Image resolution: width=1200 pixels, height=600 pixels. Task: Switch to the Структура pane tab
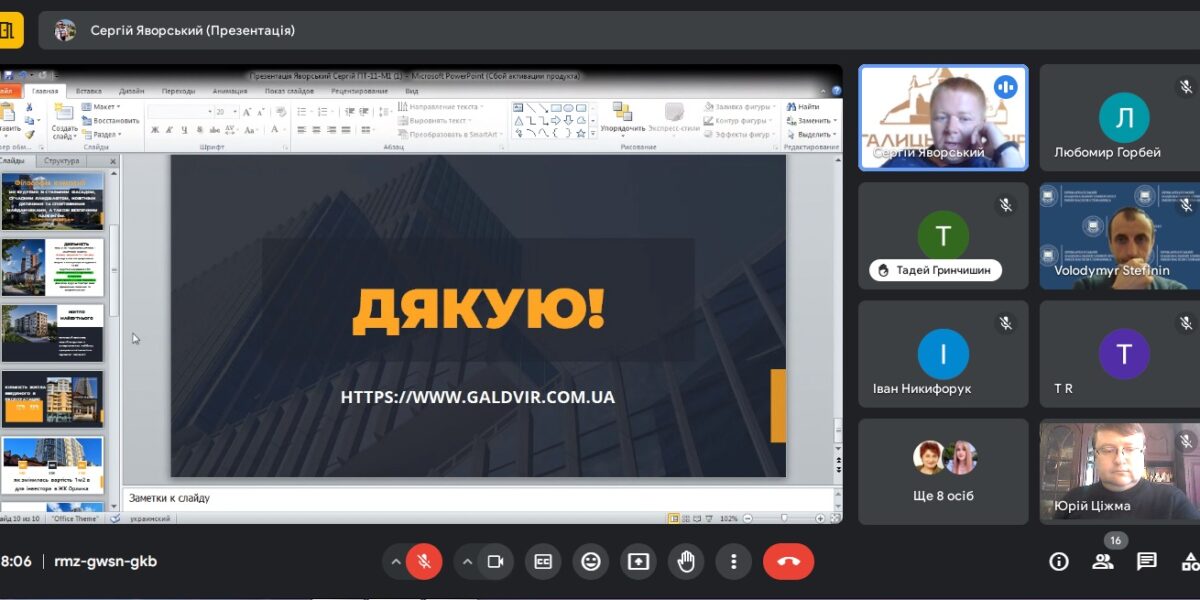click(62, 160)
